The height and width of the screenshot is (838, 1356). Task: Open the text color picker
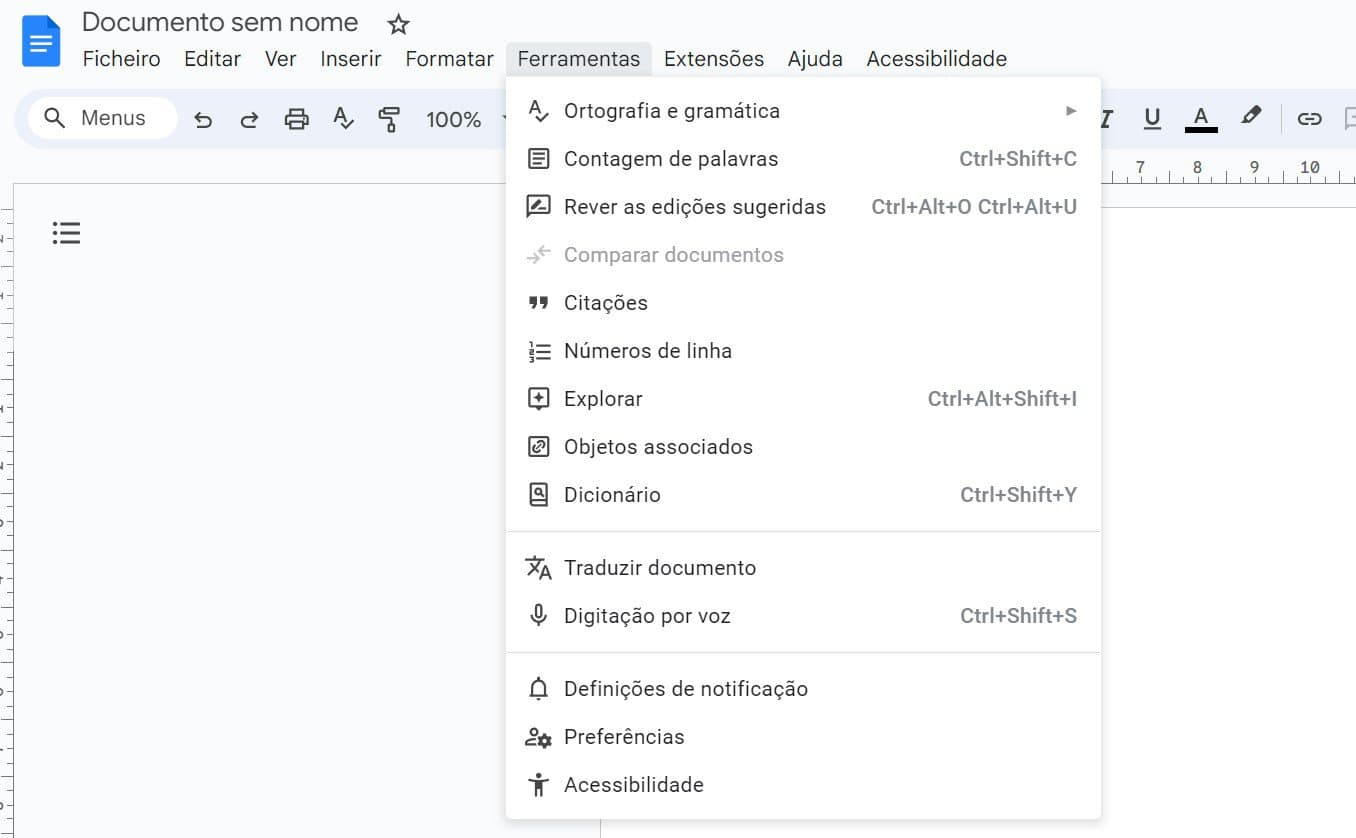[1201, 119]
